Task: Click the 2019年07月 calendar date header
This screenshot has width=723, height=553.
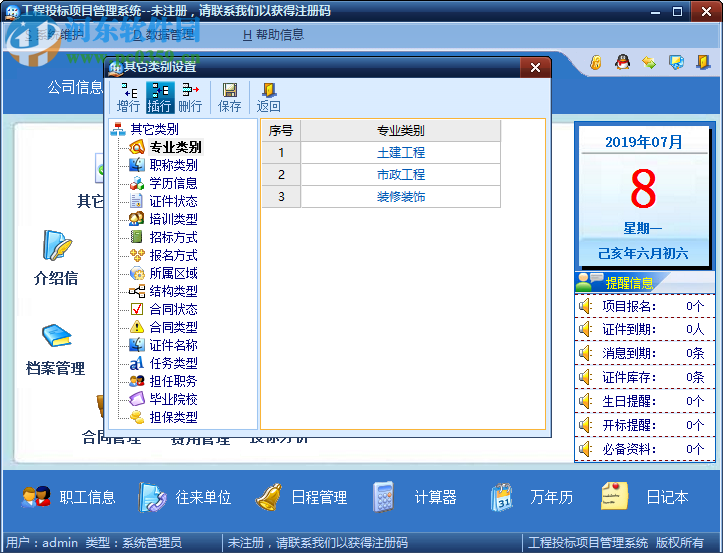Action: click(644, 142)
